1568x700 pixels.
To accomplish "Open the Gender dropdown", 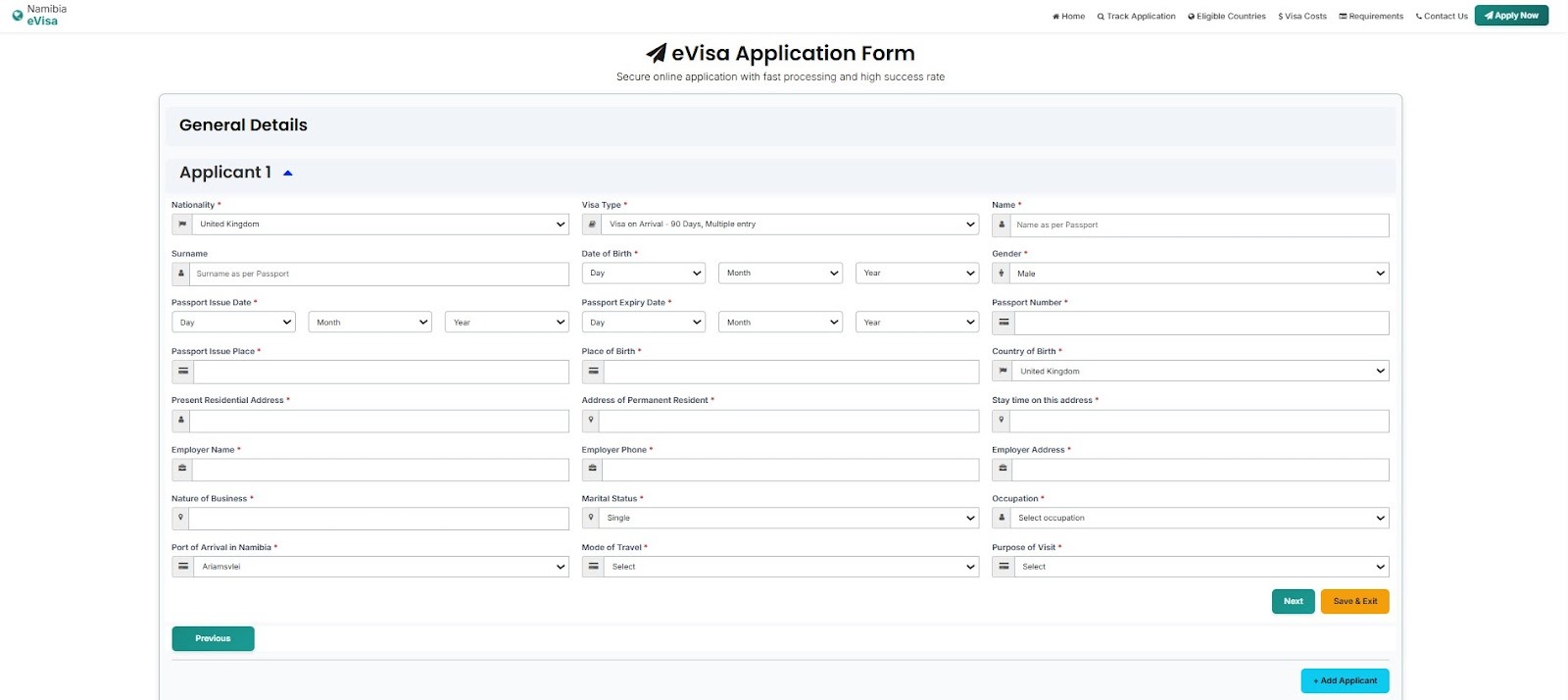I will (x=1200, y=274).
